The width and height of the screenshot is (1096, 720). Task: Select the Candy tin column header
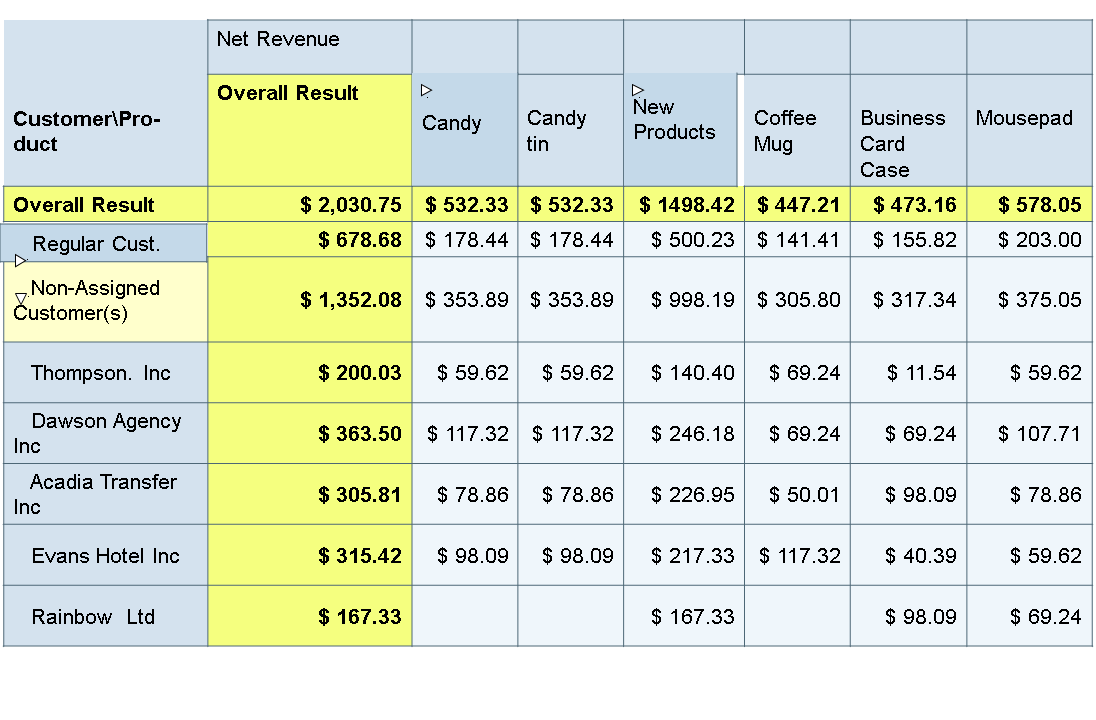(x=556, y=131)
